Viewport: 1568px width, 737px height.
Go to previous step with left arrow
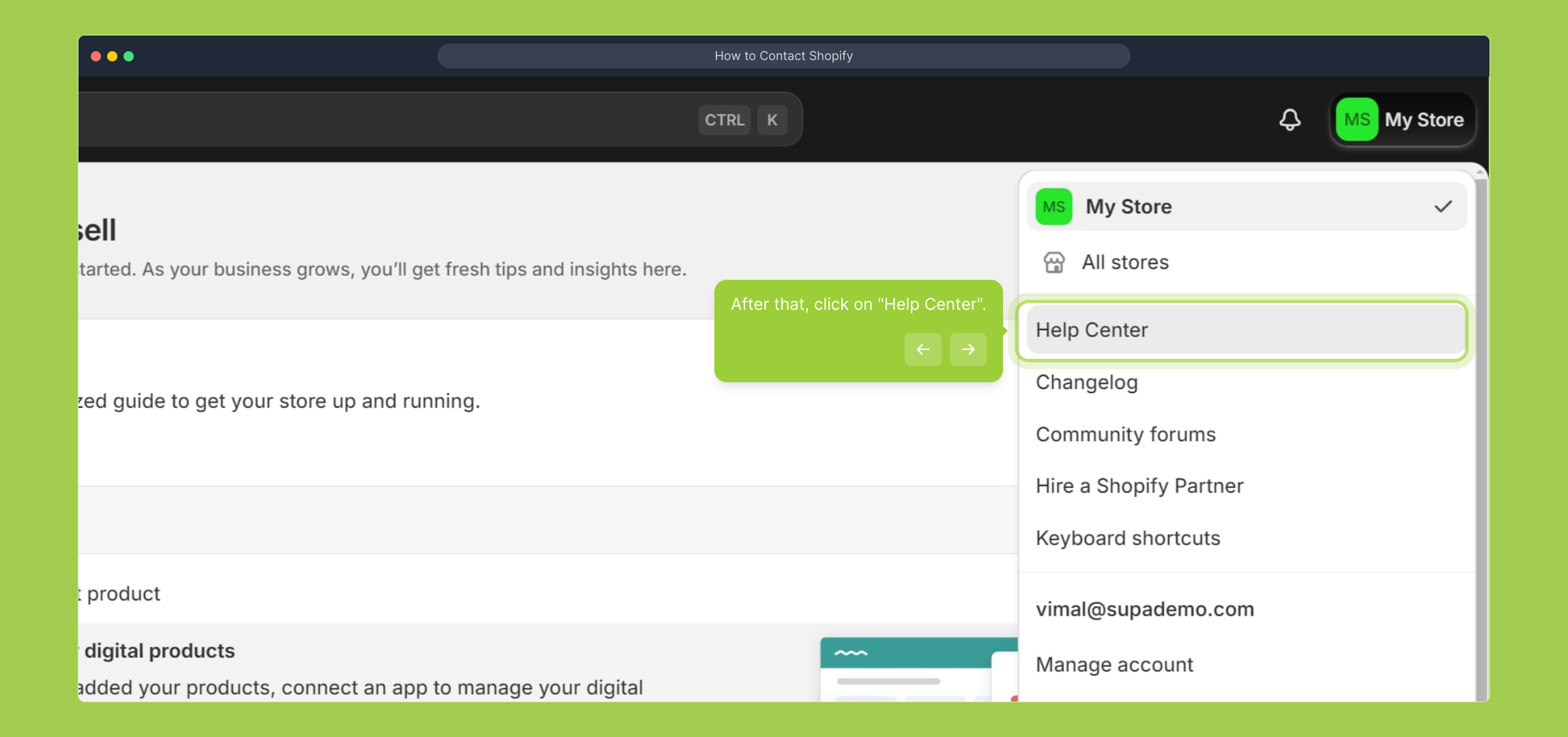click(923, 349)
